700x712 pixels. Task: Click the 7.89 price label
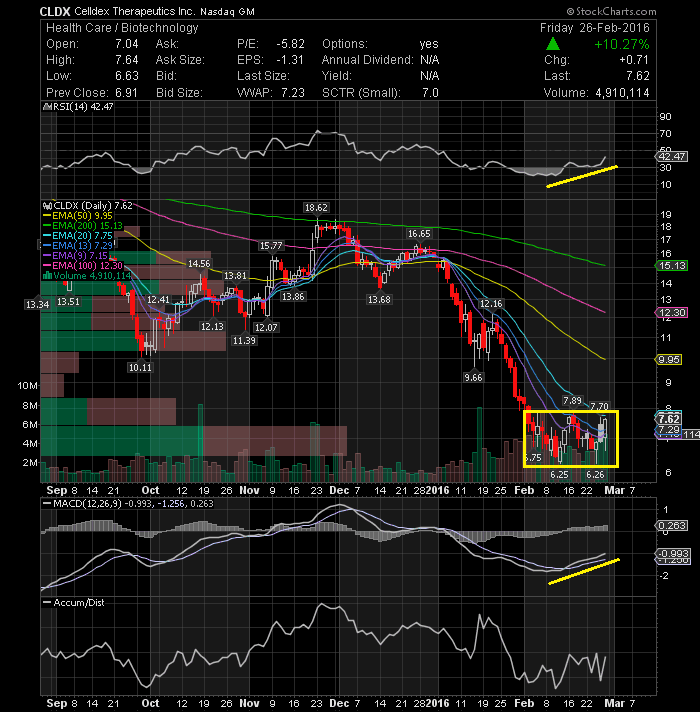point(572,400)
